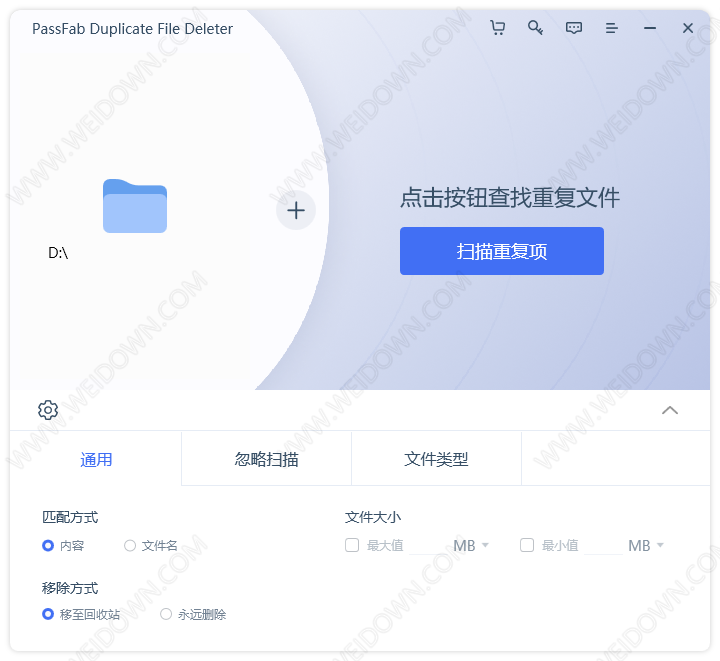
Task: Switch to the 文件类型 tab
Action: (436, 459)
